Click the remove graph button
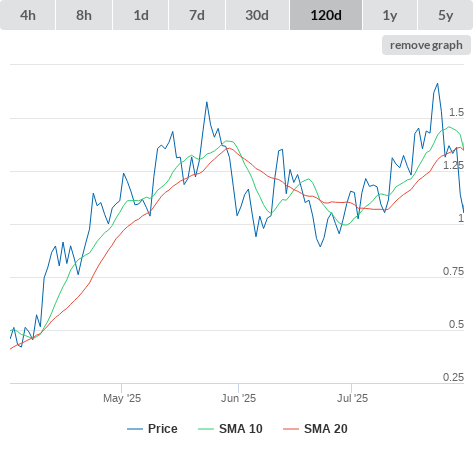 pos(426,45)
